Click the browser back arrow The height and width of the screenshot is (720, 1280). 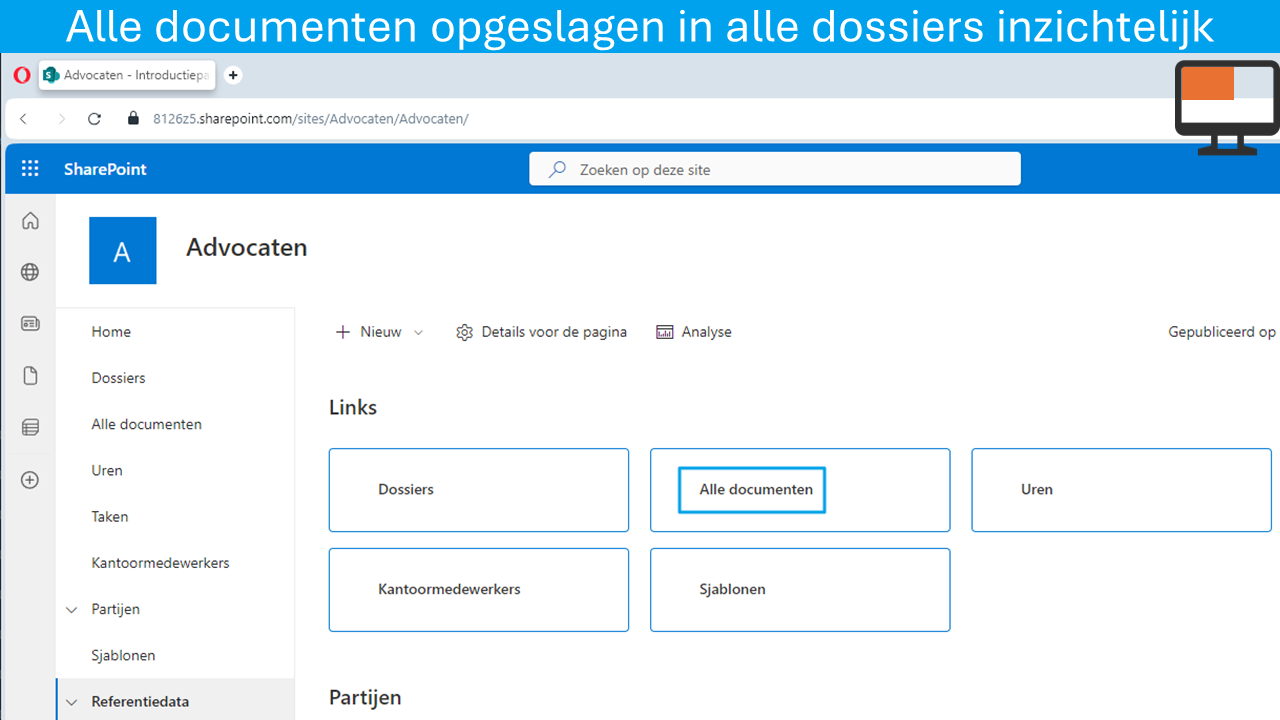[24, 119]
